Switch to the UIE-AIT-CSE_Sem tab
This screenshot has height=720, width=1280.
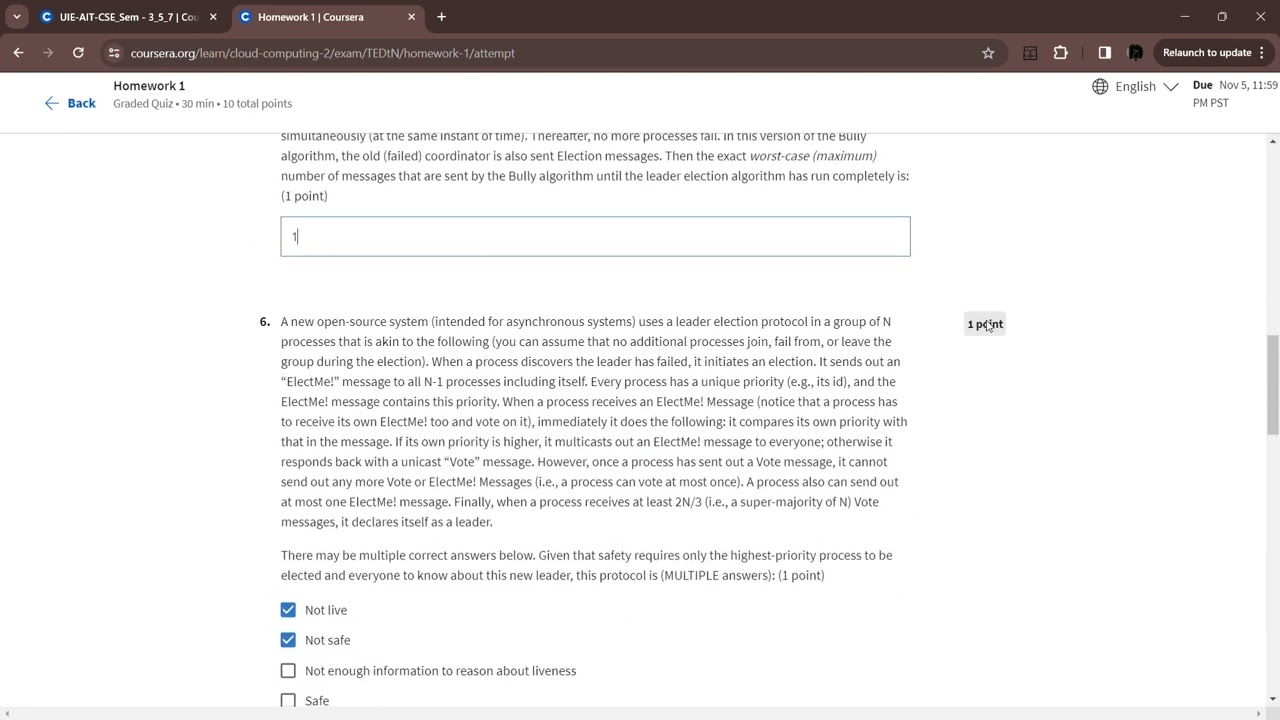128,17
